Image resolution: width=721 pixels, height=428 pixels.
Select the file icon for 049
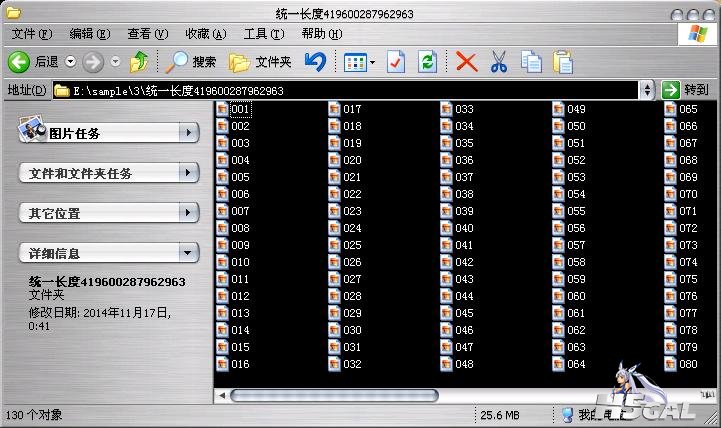pos(558,109)
